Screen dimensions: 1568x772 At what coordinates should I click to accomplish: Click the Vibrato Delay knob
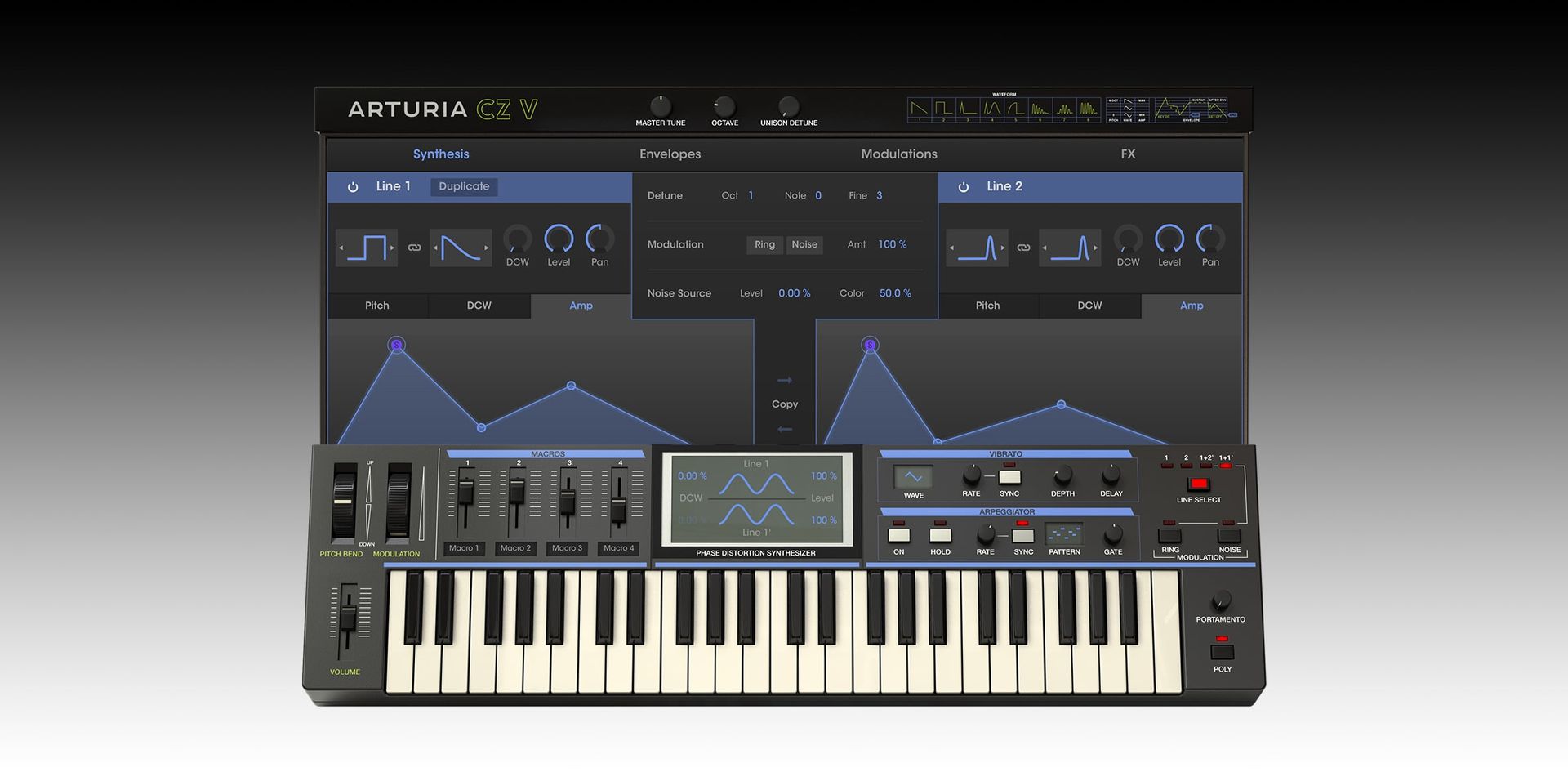pos(1111,475)
